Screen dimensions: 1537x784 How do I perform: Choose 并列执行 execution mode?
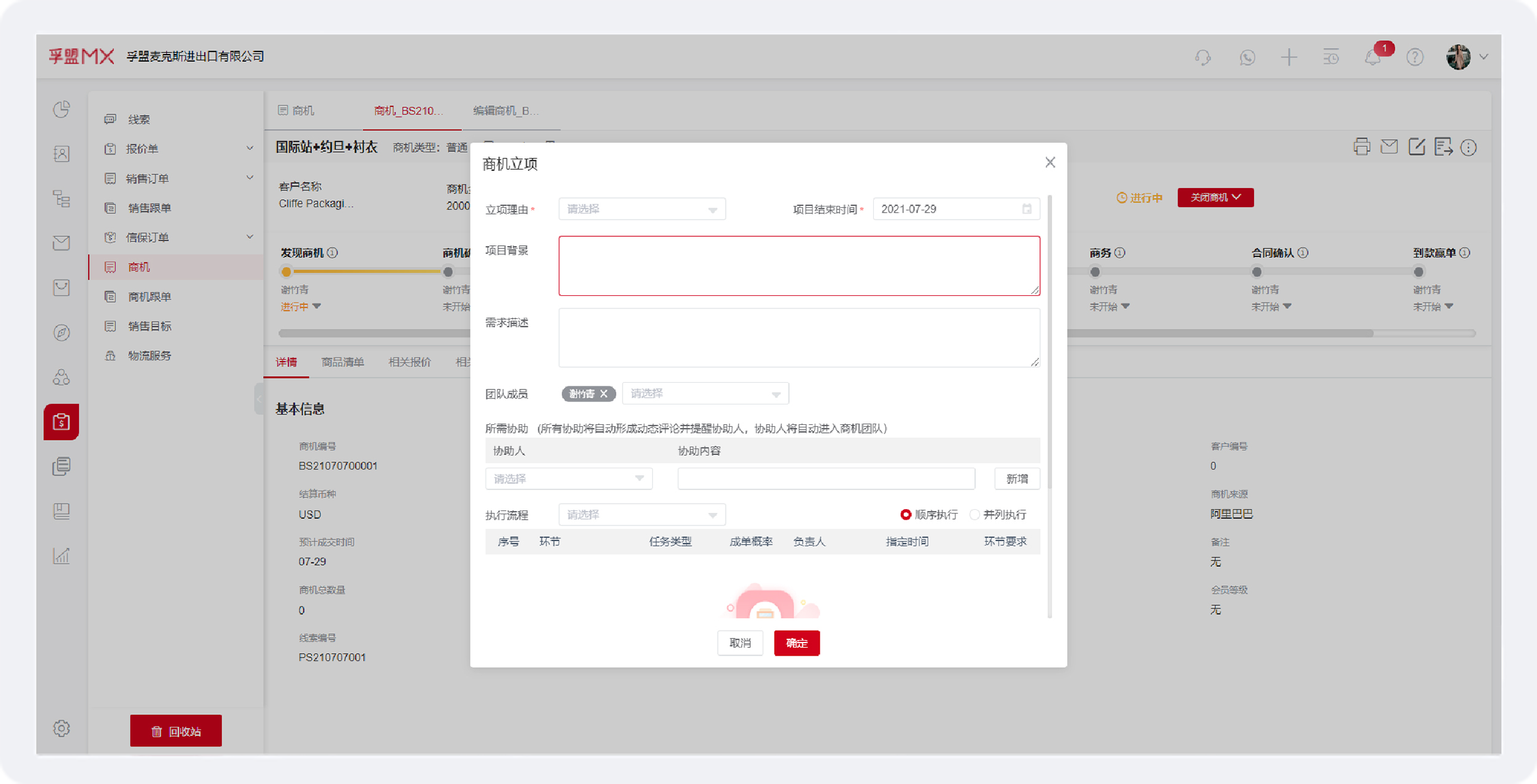(x=974, y=514)
